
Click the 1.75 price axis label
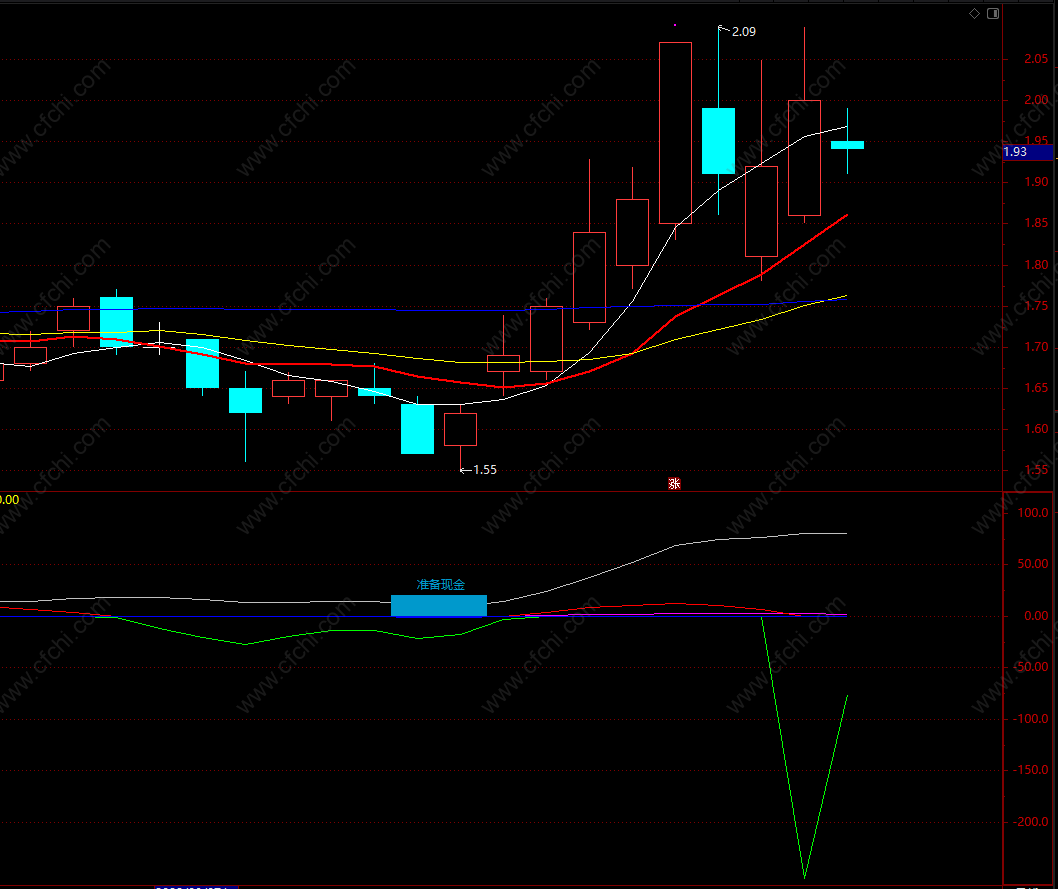click(x=1036, y=306)
